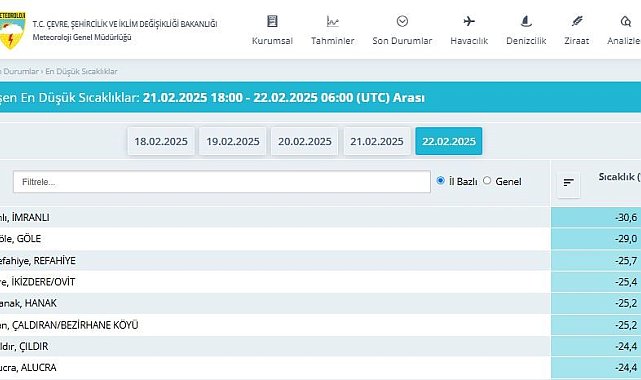
Task: Click the Ziraat plant icon
Action: [x=577, y=21]
